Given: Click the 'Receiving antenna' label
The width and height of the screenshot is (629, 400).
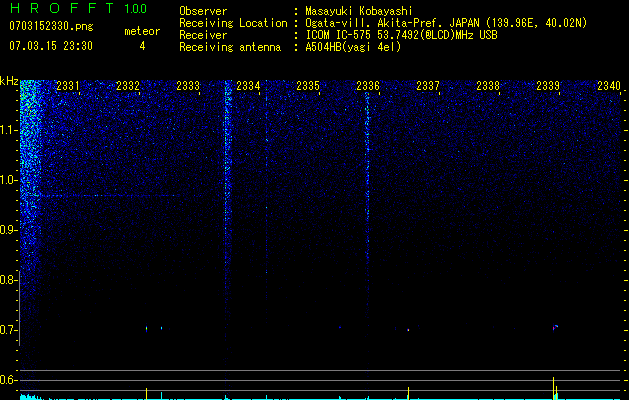Looking at the screenshot, I should pos(230,47).
